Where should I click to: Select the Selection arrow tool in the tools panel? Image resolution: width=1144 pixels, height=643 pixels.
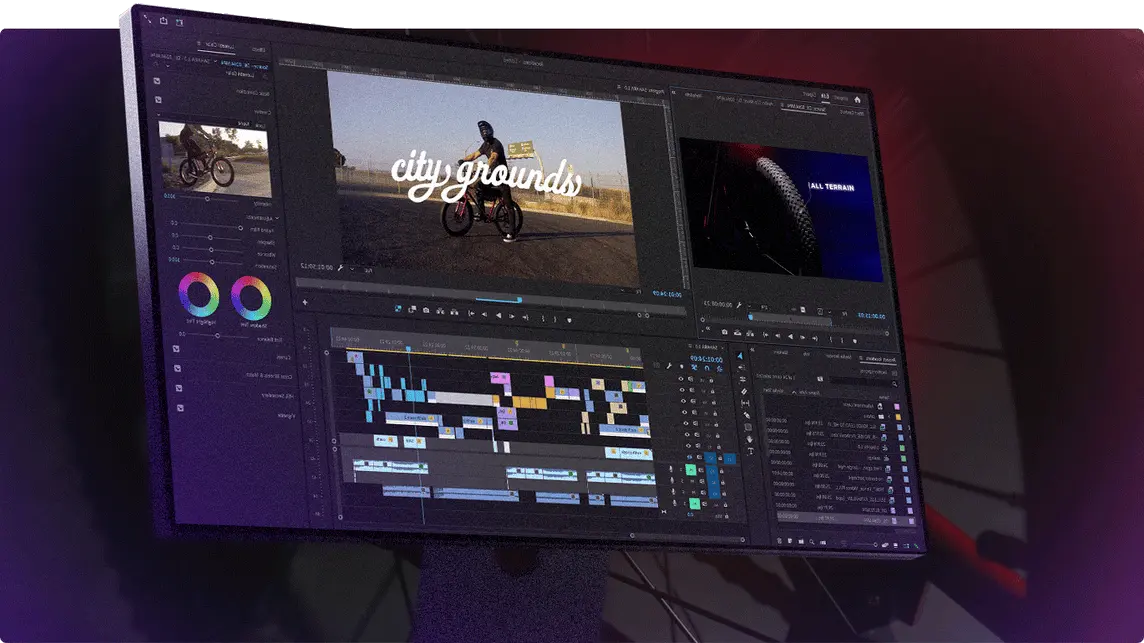pyautogui.click(x=741, y=355)
